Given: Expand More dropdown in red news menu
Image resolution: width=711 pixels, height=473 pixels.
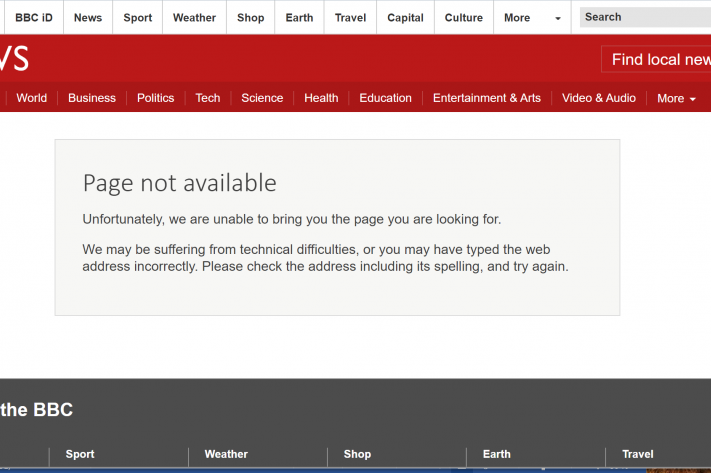Looking at the screenshot, I should [x=676, y=98].
